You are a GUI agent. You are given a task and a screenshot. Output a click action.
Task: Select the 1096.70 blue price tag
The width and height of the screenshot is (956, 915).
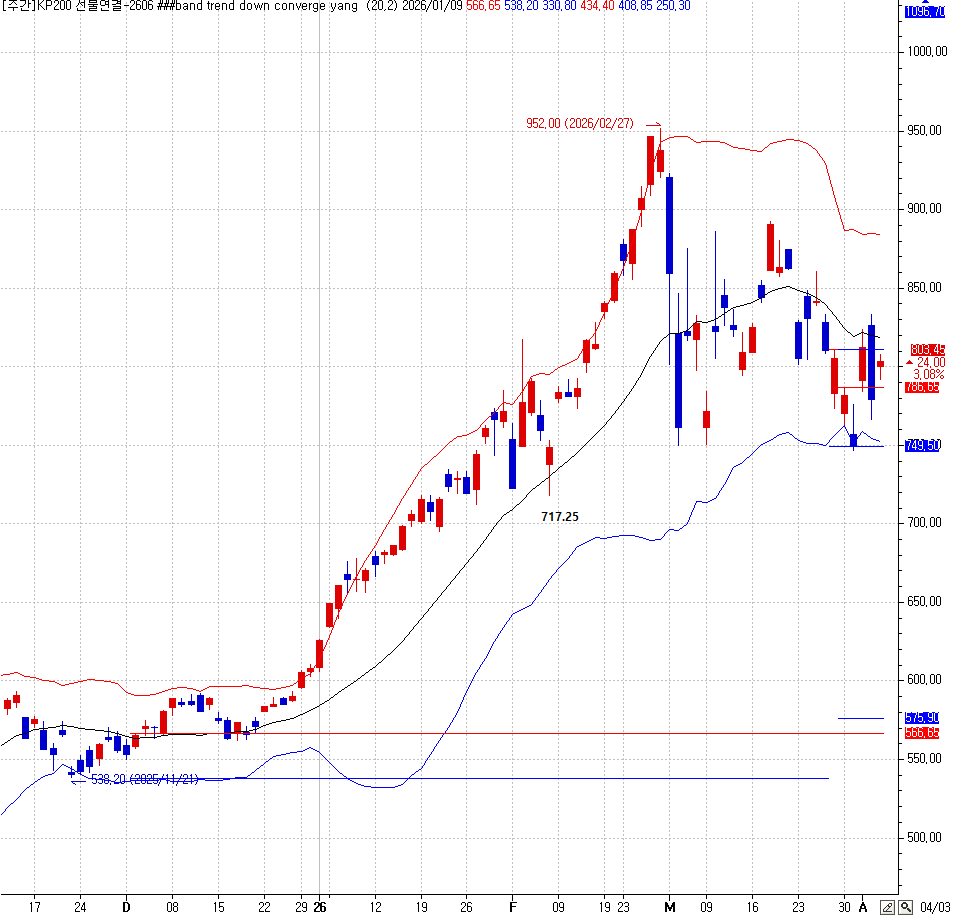924,12
